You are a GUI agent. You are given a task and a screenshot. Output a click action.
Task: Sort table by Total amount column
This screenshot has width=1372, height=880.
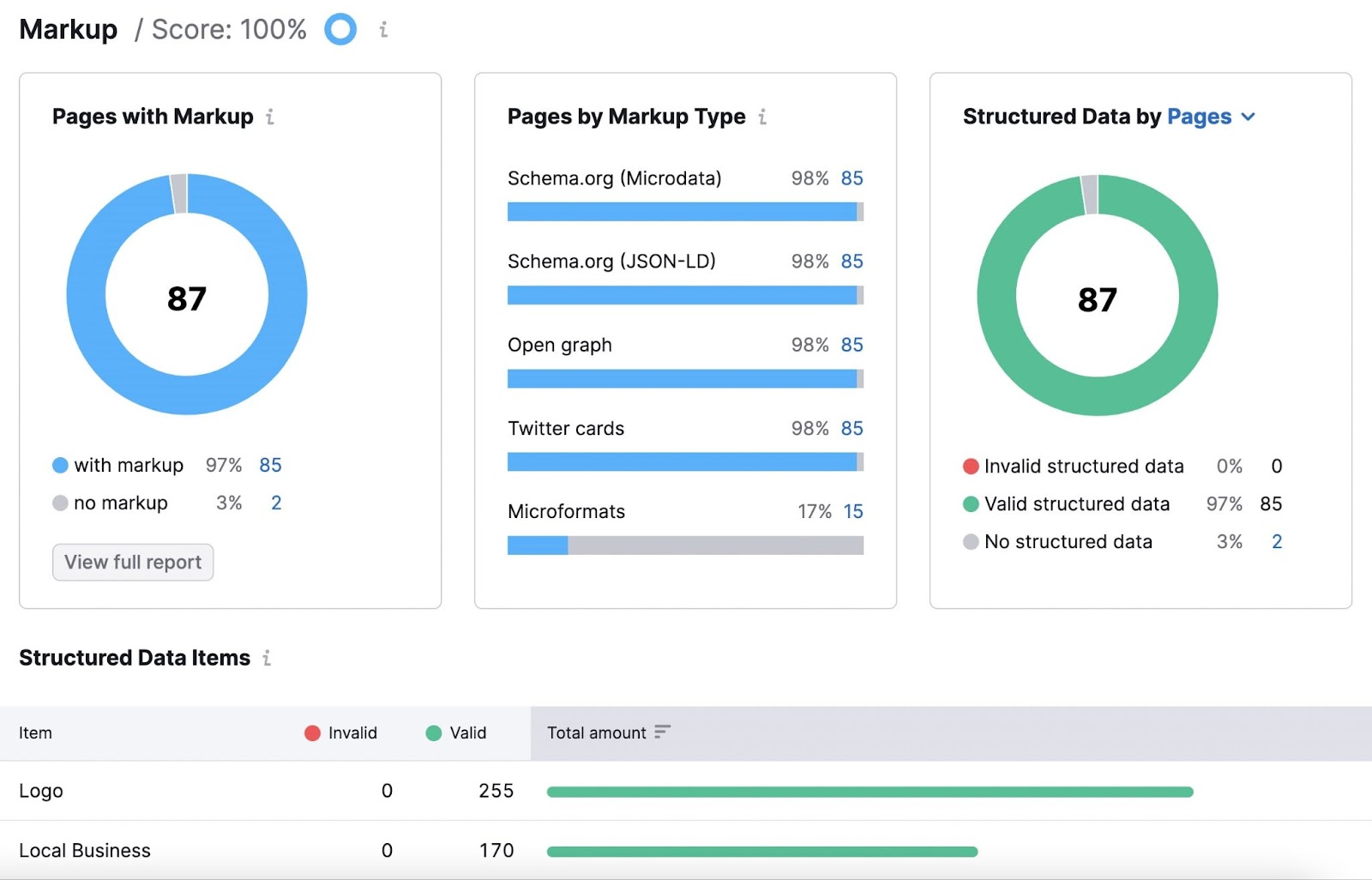click(597, 733)
